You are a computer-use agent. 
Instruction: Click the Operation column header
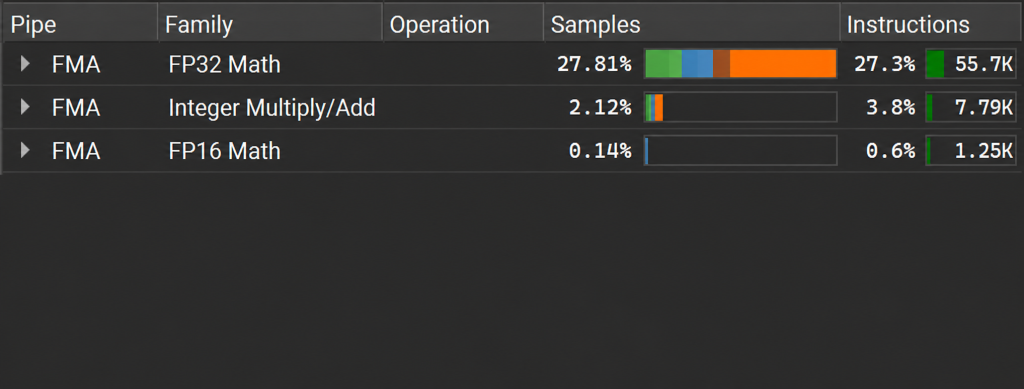463,25
